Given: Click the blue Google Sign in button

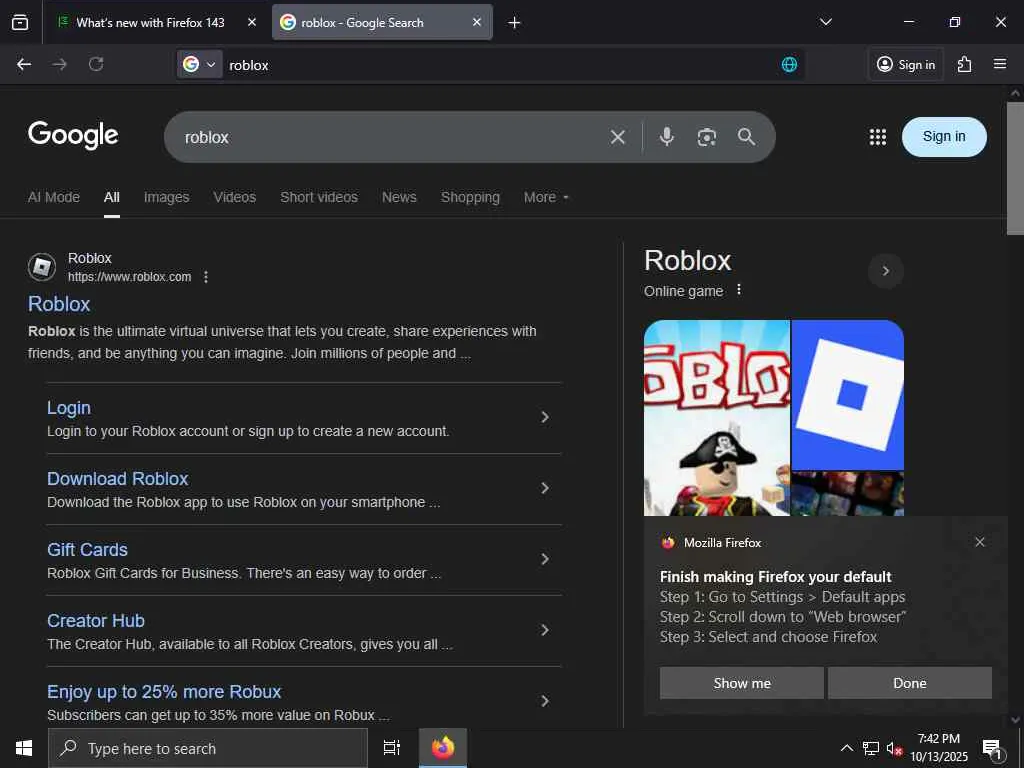Looking at the screenshot, I should coord(944,136).
